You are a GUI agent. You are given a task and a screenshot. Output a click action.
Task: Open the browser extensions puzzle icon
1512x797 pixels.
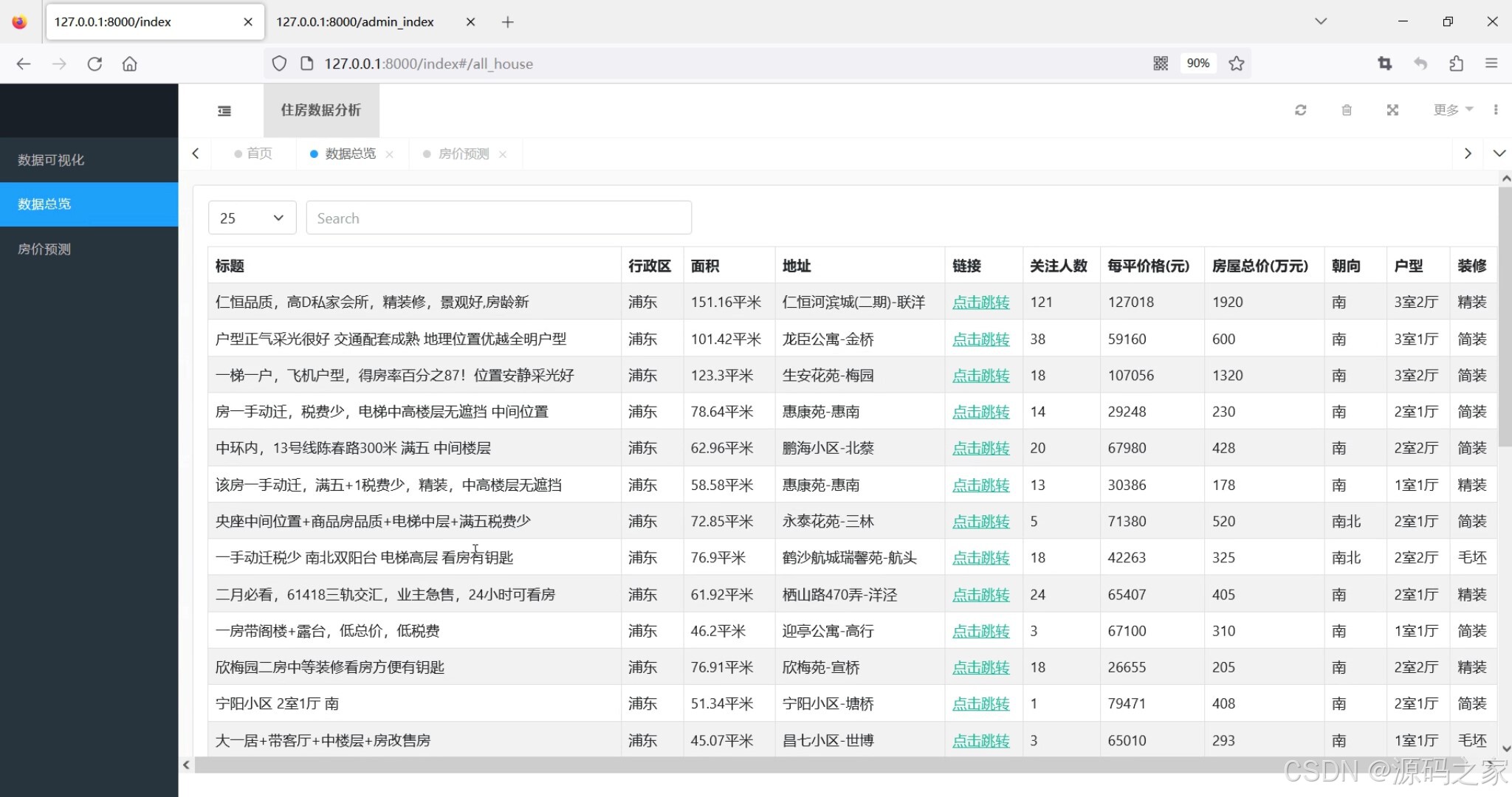pyautogui.click(x=1456, y=63)
